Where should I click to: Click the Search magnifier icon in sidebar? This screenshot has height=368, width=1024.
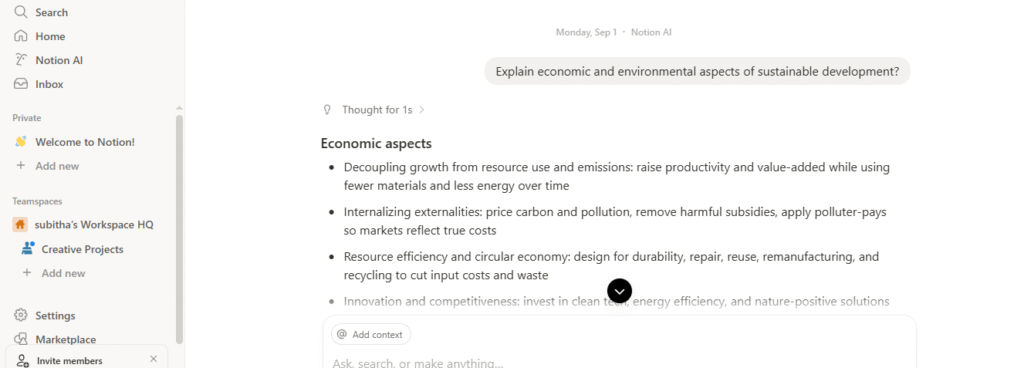(21, 12)
